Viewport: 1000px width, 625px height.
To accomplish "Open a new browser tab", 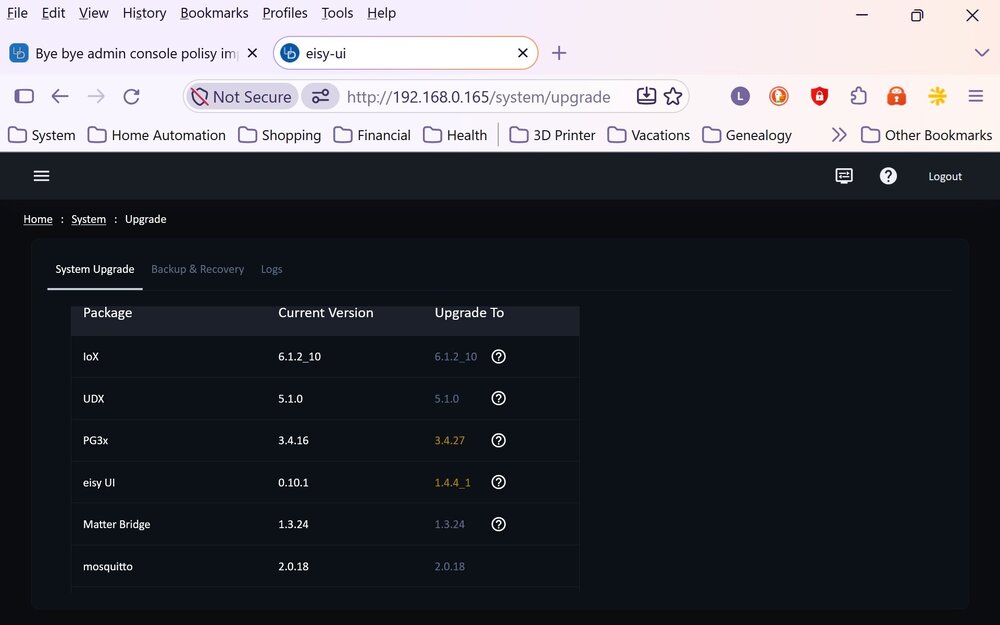I will [559, 53].
